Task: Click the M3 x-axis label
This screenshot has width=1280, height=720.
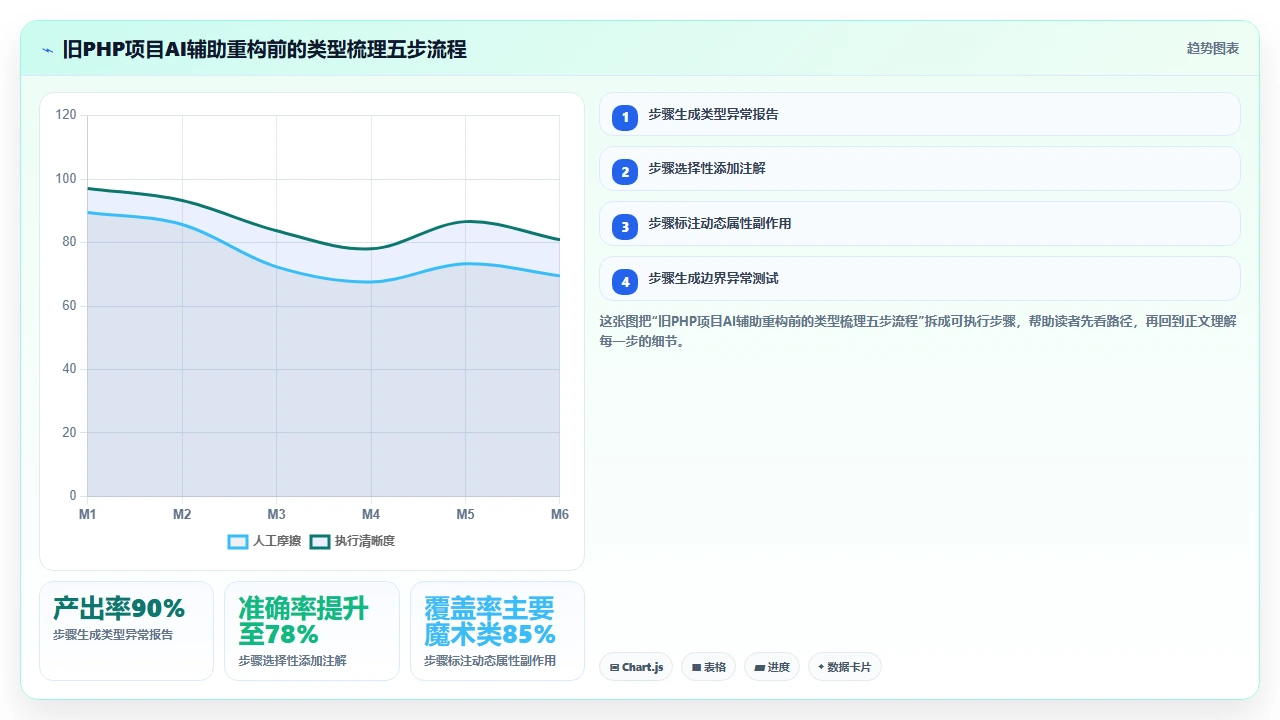Action: [277, 514]
